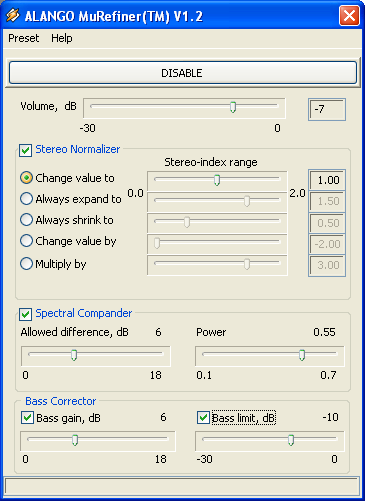Click the Change value by slider thumb

coord(157,243)
